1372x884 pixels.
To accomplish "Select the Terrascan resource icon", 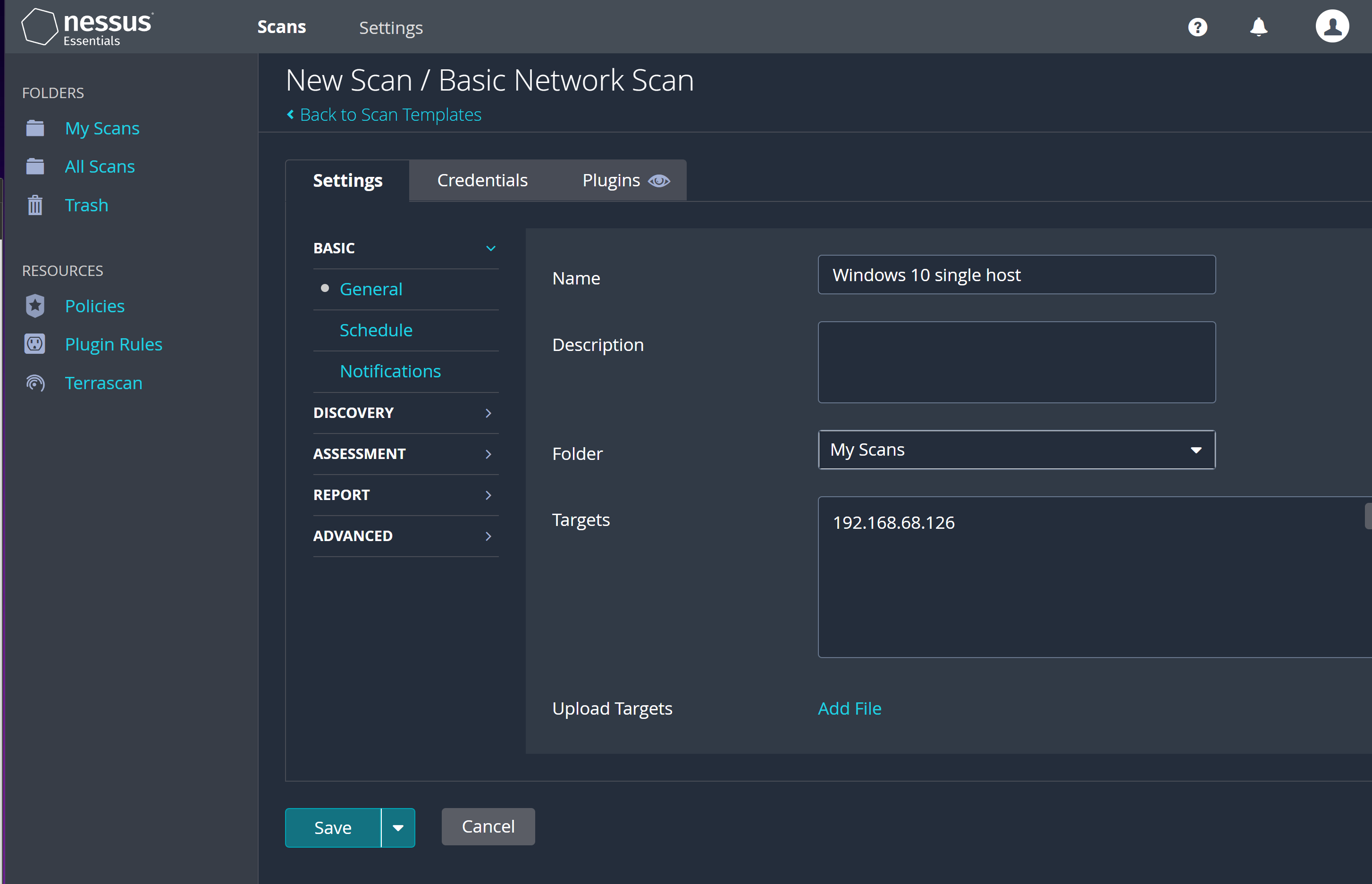I will click(35, 382).
